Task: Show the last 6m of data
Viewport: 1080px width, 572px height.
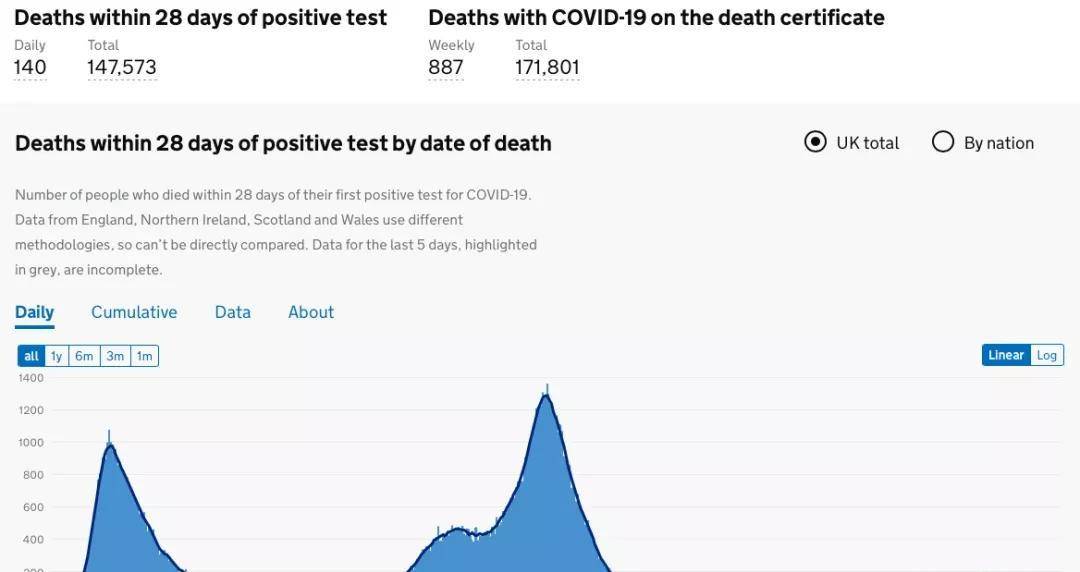Action: (84, 356)
